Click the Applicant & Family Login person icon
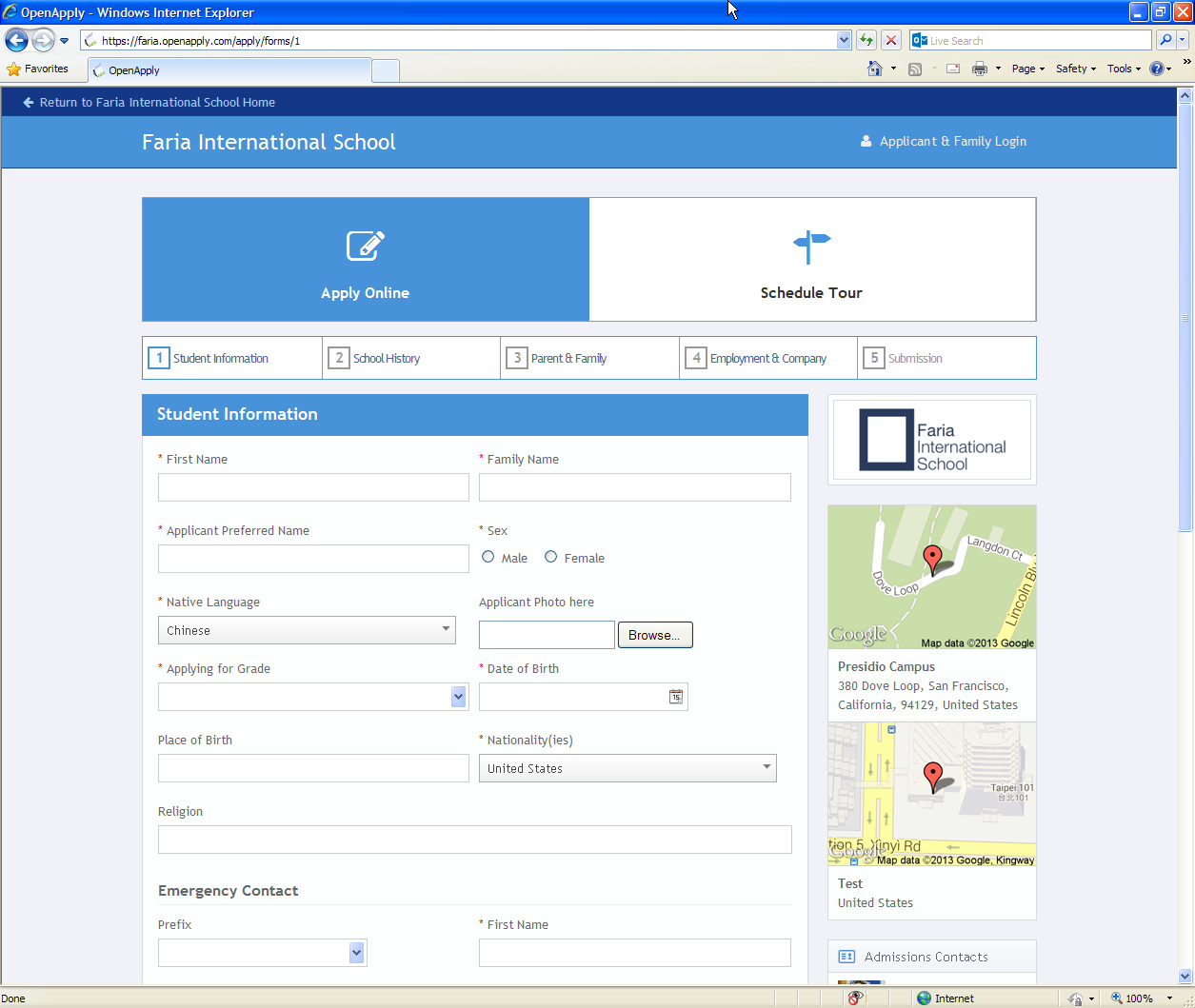The image size is (1195, 1008). click(866, 141)
